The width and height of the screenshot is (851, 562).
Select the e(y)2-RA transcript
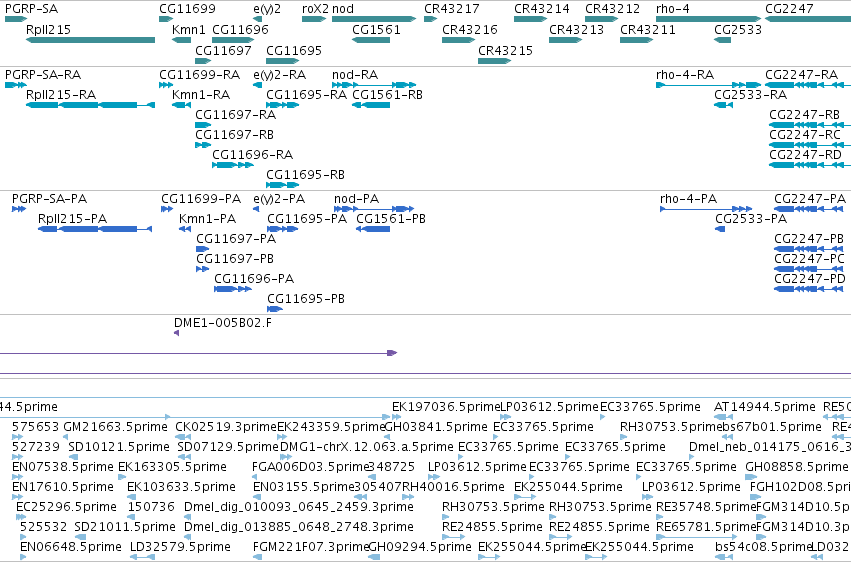pyautogui.click(x=257, y=85)
